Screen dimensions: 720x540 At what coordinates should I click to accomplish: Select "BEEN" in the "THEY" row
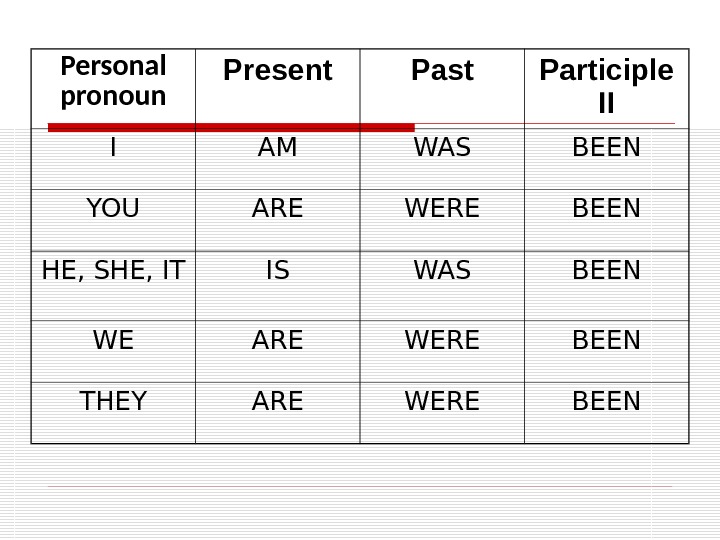pyautogui.click(x=606, y=402)
